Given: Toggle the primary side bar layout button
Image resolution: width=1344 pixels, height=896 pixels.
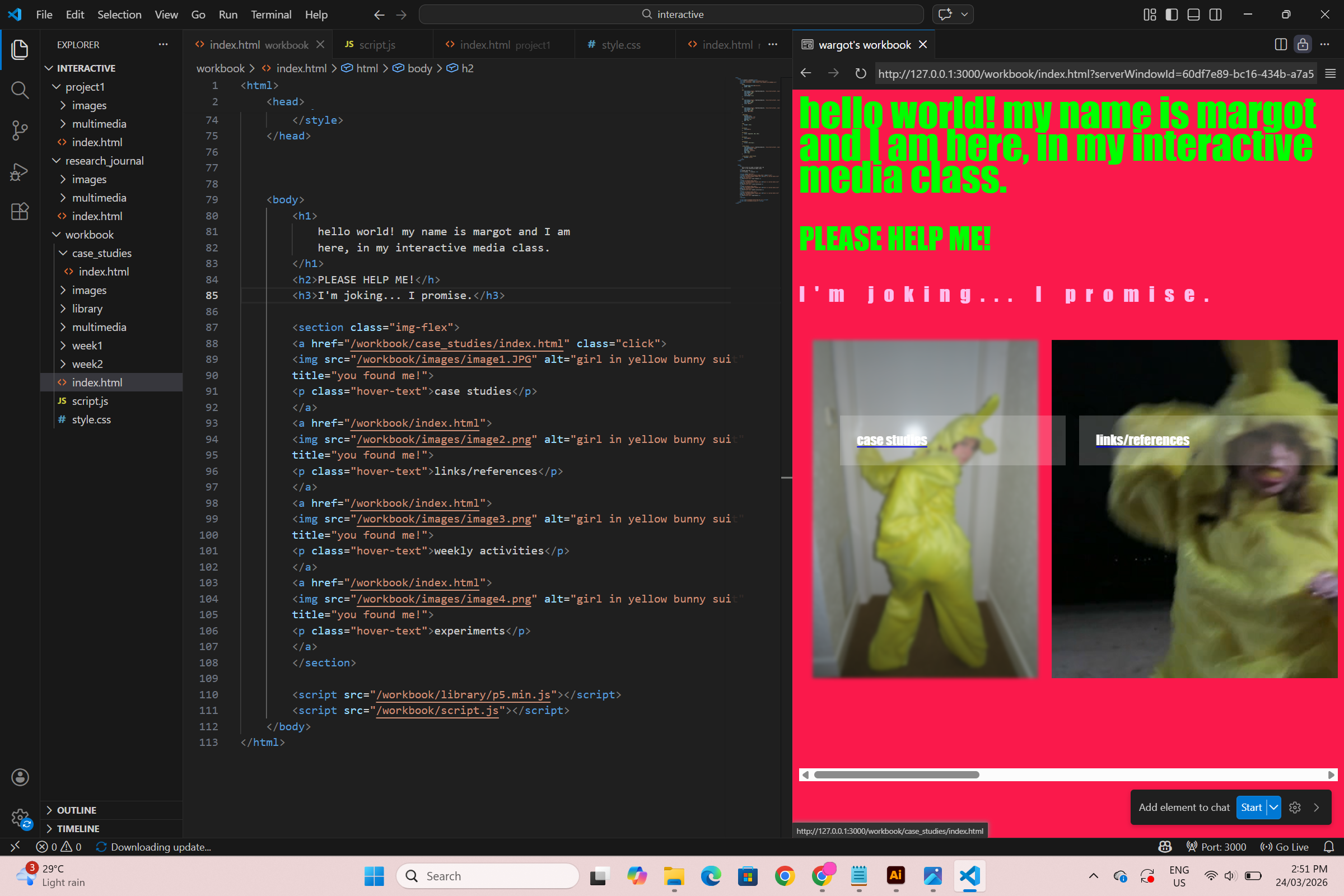Looking at the screenshot, I should click(x=1172, y=15).
